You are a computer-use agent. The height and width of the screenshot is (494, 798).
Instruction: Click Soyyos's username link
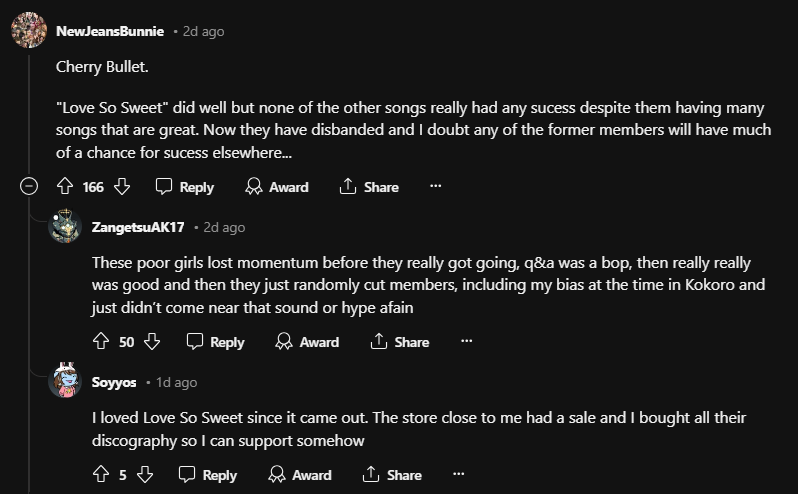coord(114,382)
